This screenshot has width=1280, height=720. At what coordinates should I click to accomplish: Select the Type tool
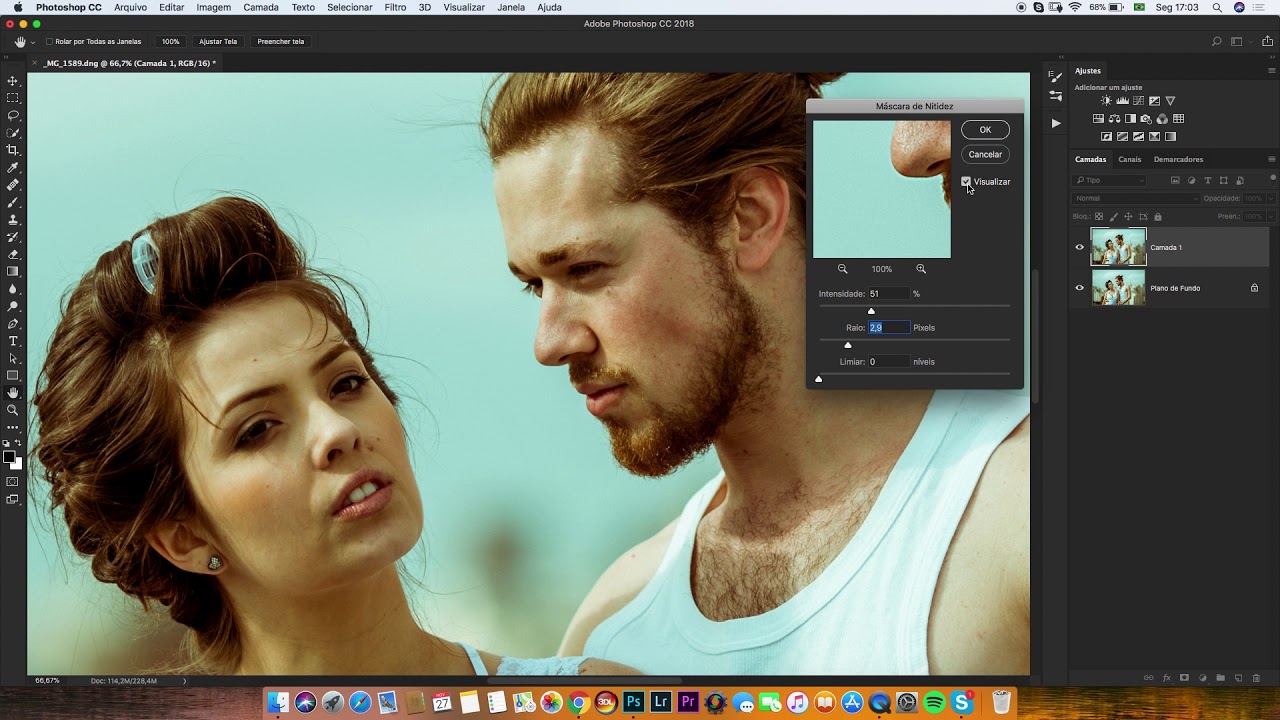[x=13, y=342]
